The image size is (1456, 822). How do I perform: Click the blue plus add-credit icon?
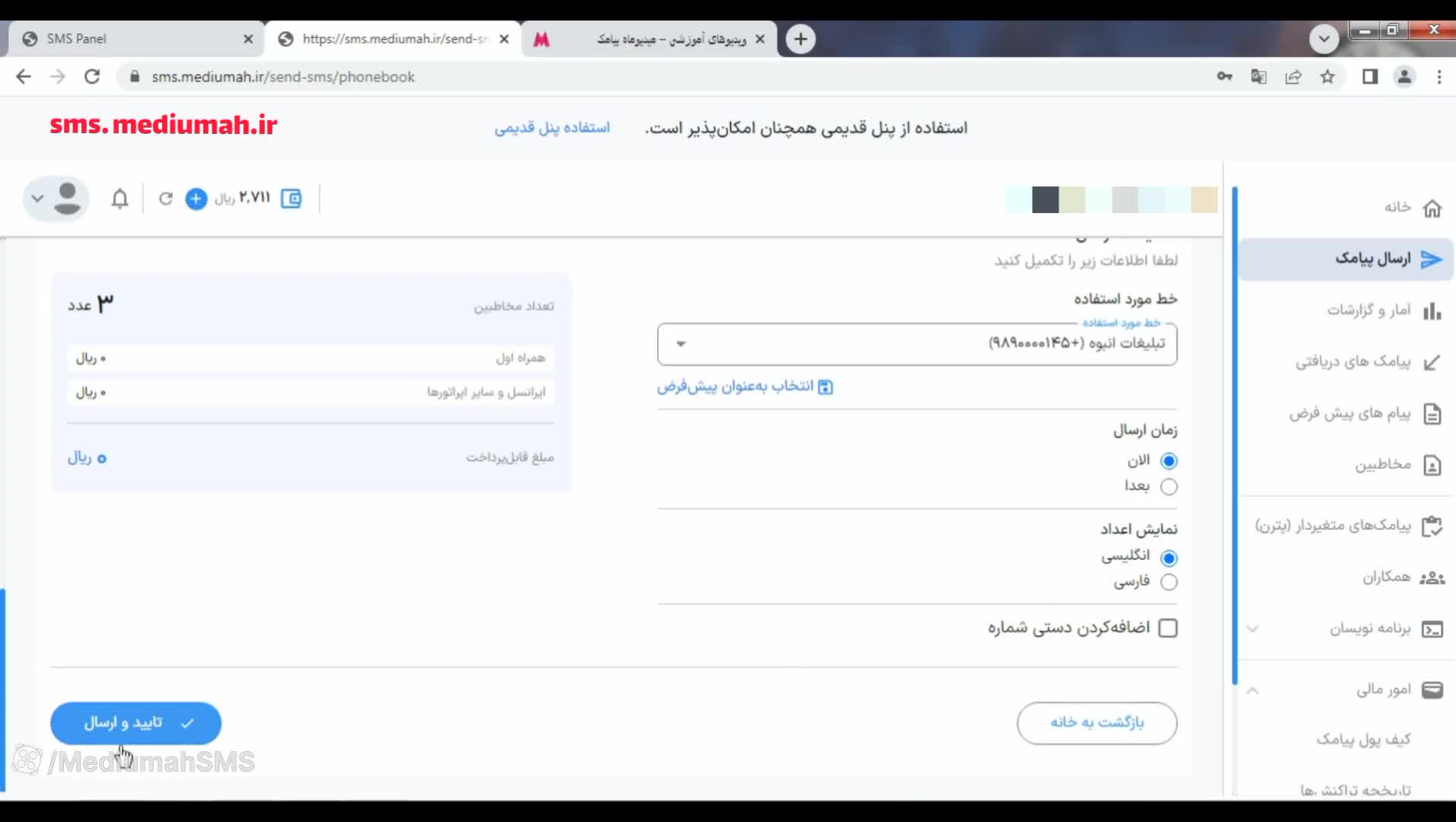[196, 199]
